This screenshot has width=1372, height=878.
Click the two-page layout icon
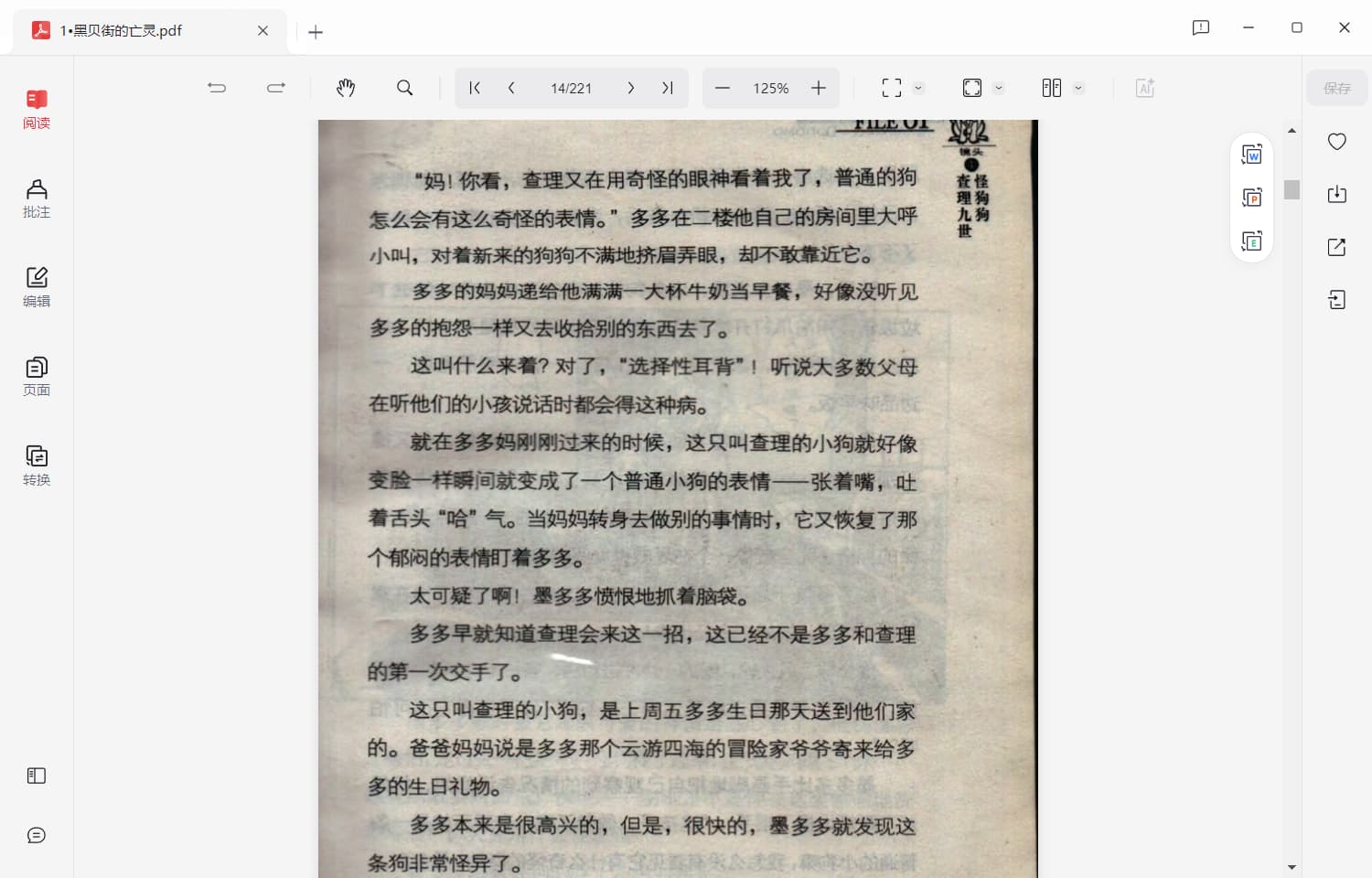[x=1052, y=88]
